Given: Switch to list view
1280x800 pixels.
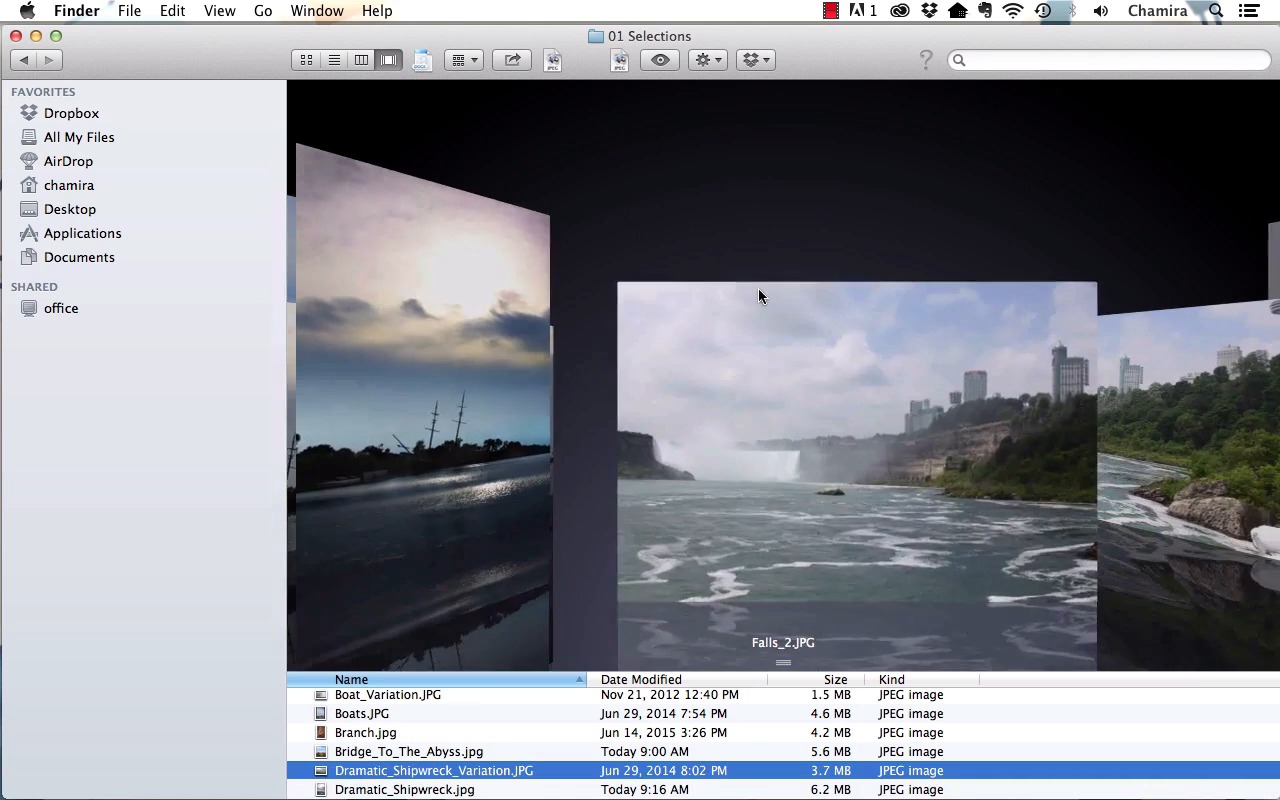Looking at the screenshot, I should coord(334,60).
